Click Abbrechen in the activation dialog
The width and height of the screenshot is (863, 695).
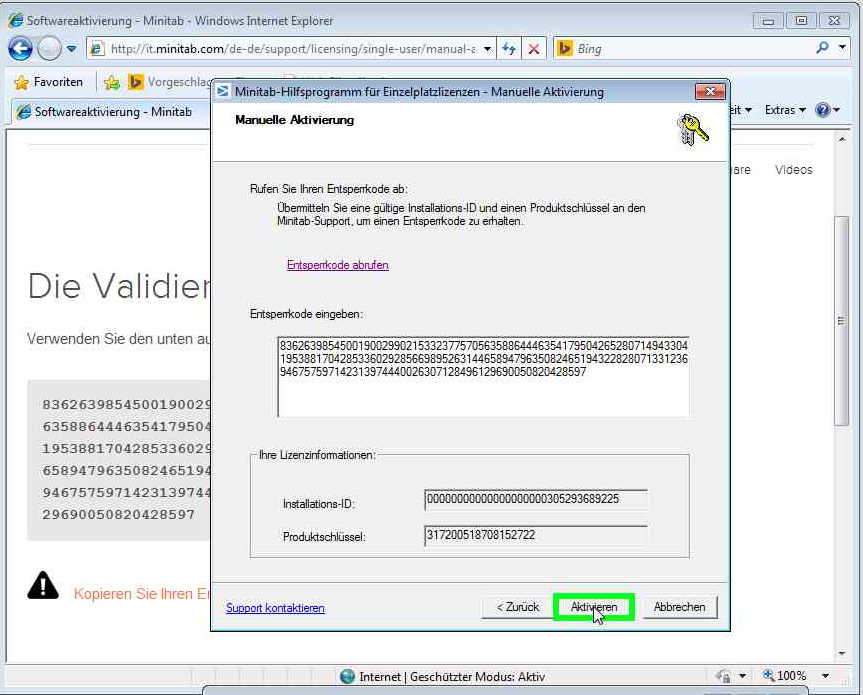tap(680, 607)
